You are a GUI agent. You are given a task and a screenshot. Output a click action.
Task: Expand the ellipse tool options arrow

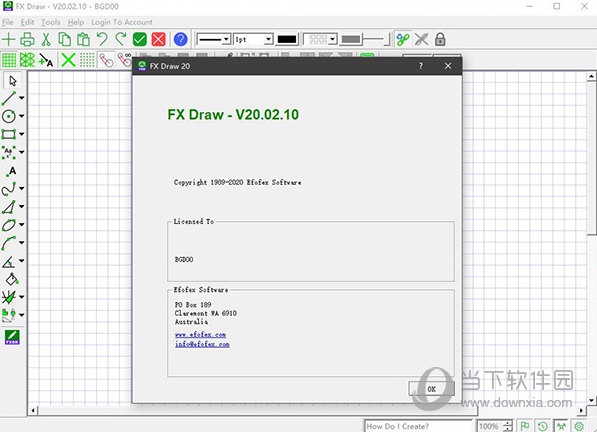pos(21,225)
